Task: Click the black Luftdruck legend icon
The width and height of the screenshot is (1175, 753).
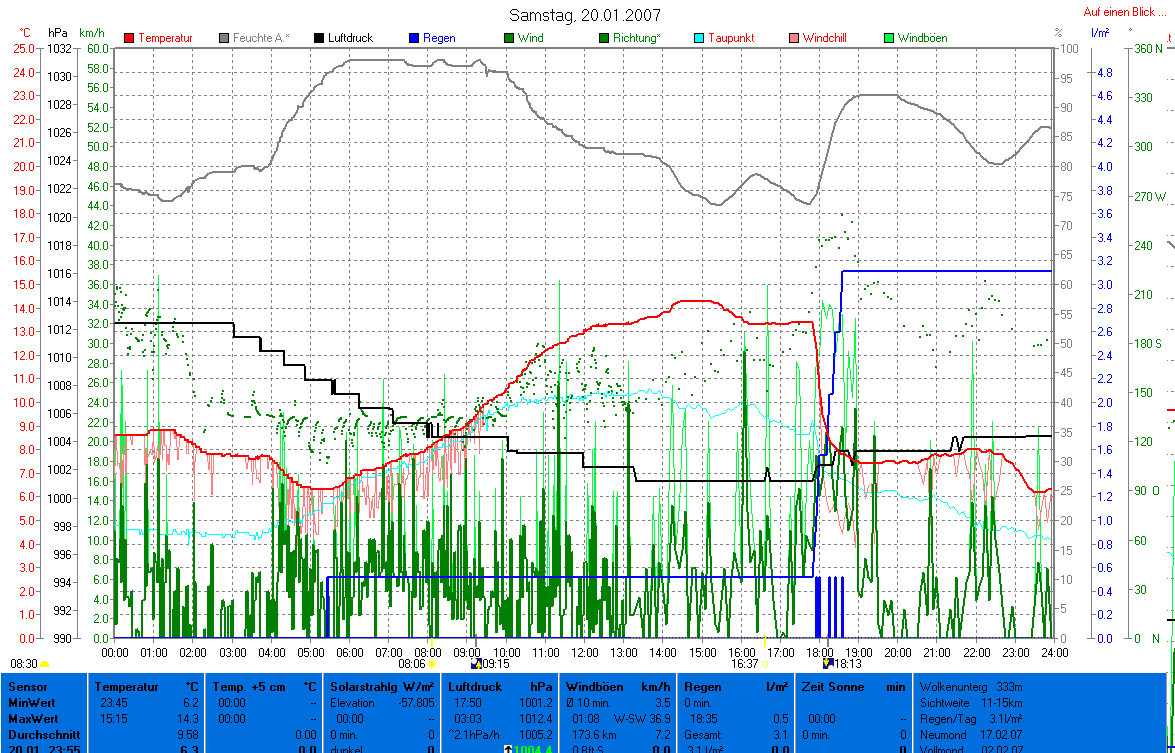Action: [320, 38]
